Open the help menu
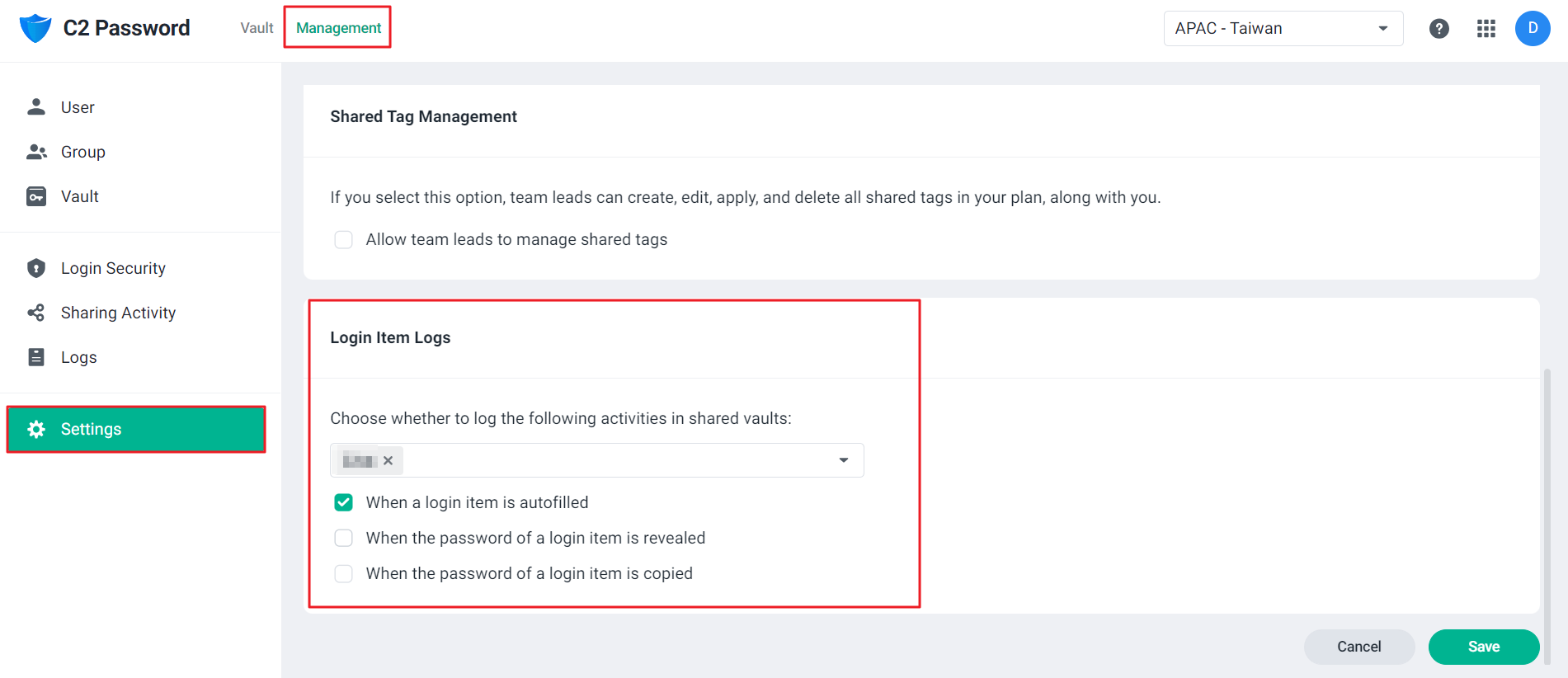1568x678 pixels. pos(1439,28)
